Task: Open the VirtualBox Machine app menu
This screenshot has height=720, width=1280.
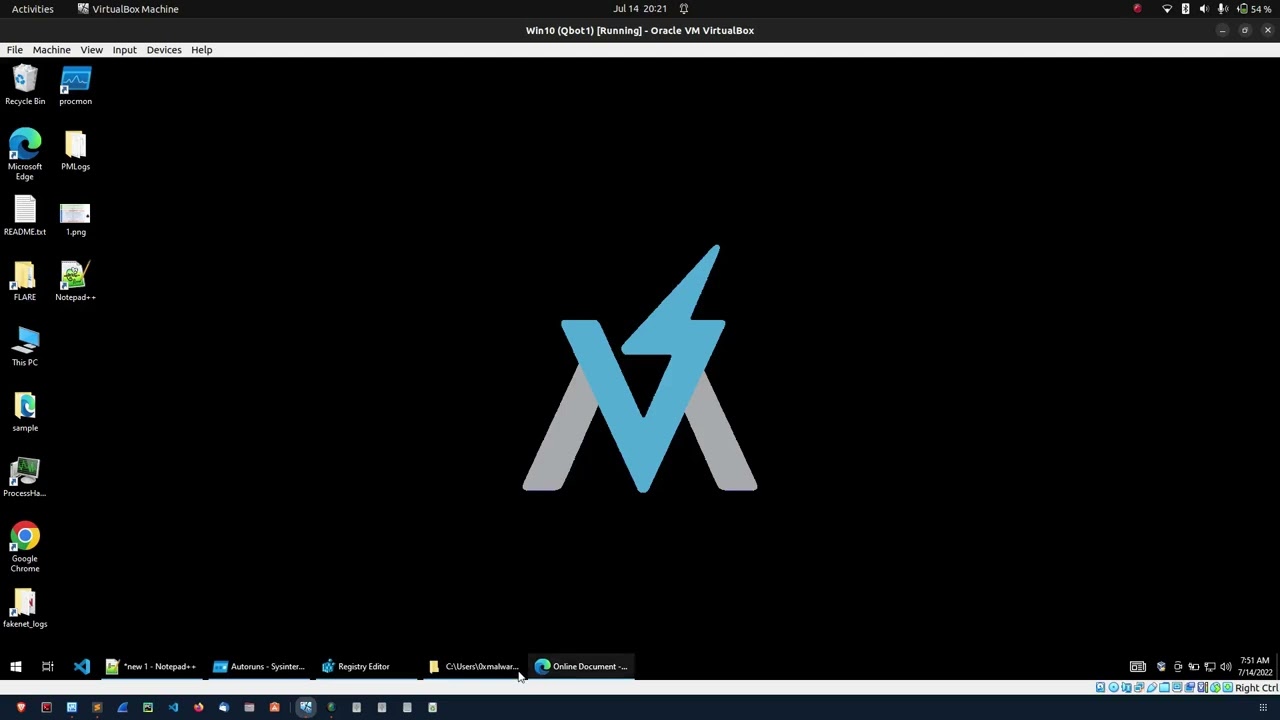Action: point(128,8)
